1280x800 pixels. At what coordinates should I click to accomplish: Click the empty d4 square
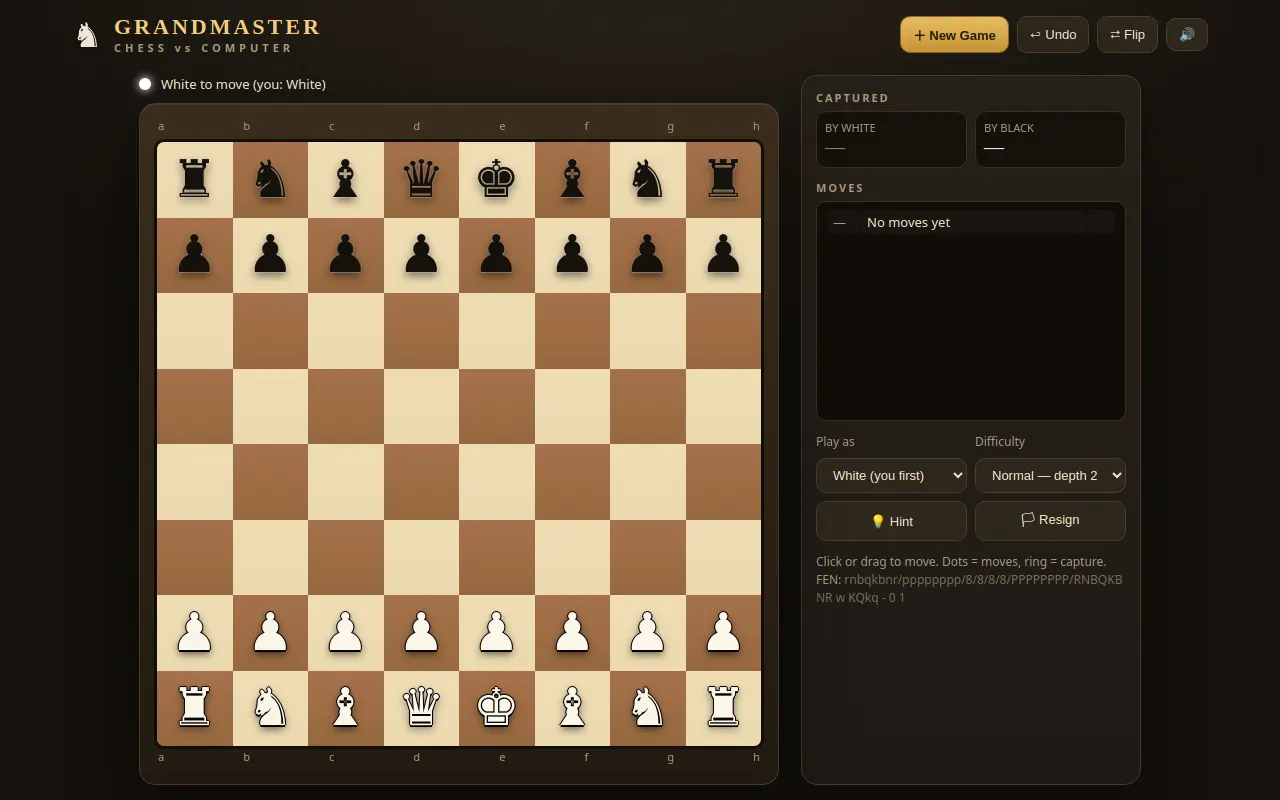coord(421,482)
